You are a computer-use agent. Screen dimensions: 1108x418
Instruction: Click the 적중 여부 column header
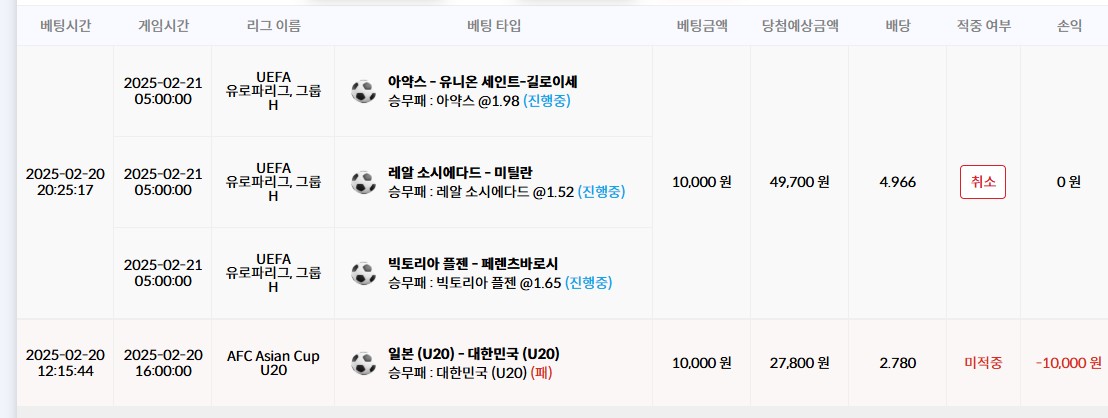(x=983, y=26)
